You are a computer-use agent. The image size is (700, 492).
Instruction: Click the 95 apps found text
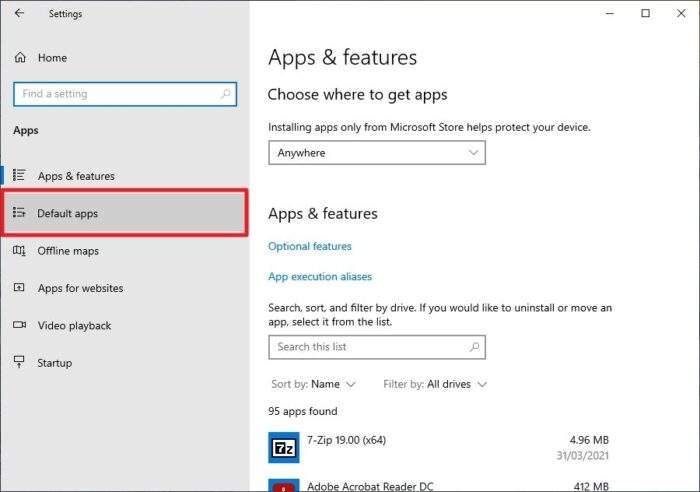click(303, 411)
